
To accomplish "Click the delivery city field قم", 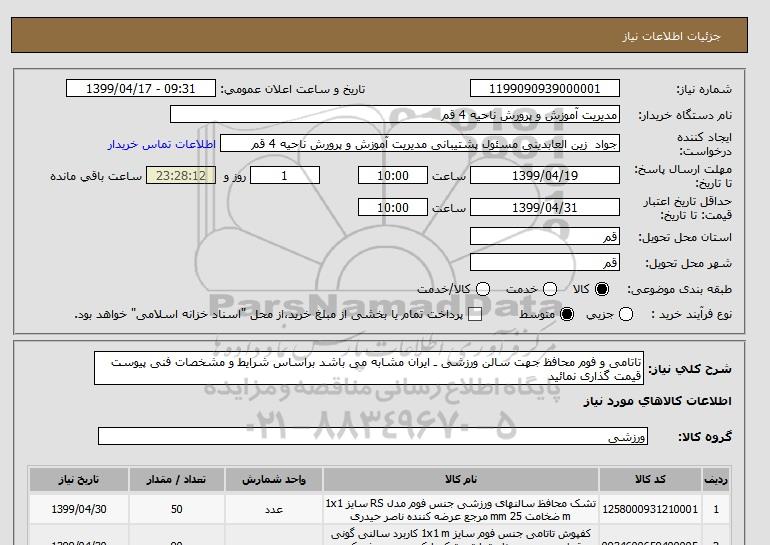I will click(x=545, y=262).
